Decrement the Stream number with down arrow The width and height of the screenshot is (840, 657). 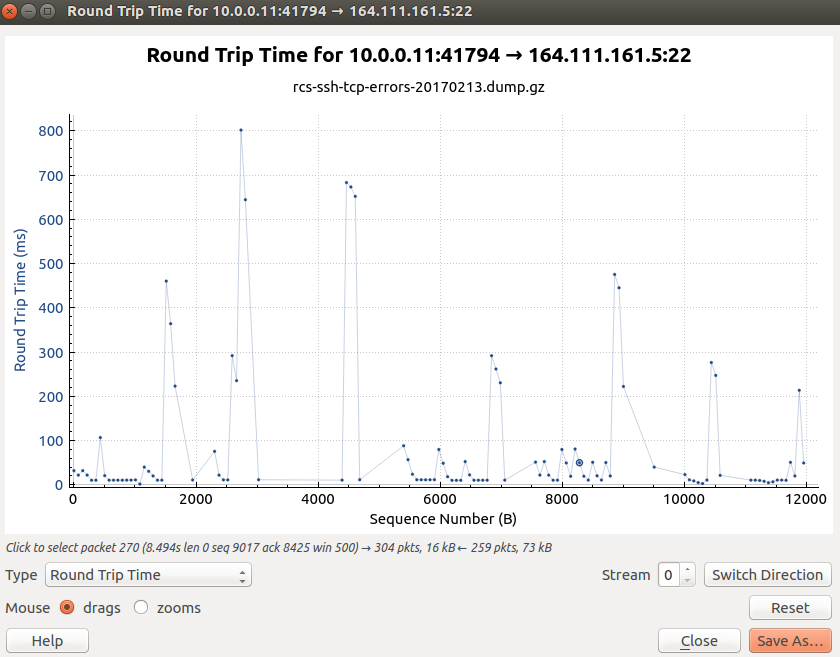point(687,580)
